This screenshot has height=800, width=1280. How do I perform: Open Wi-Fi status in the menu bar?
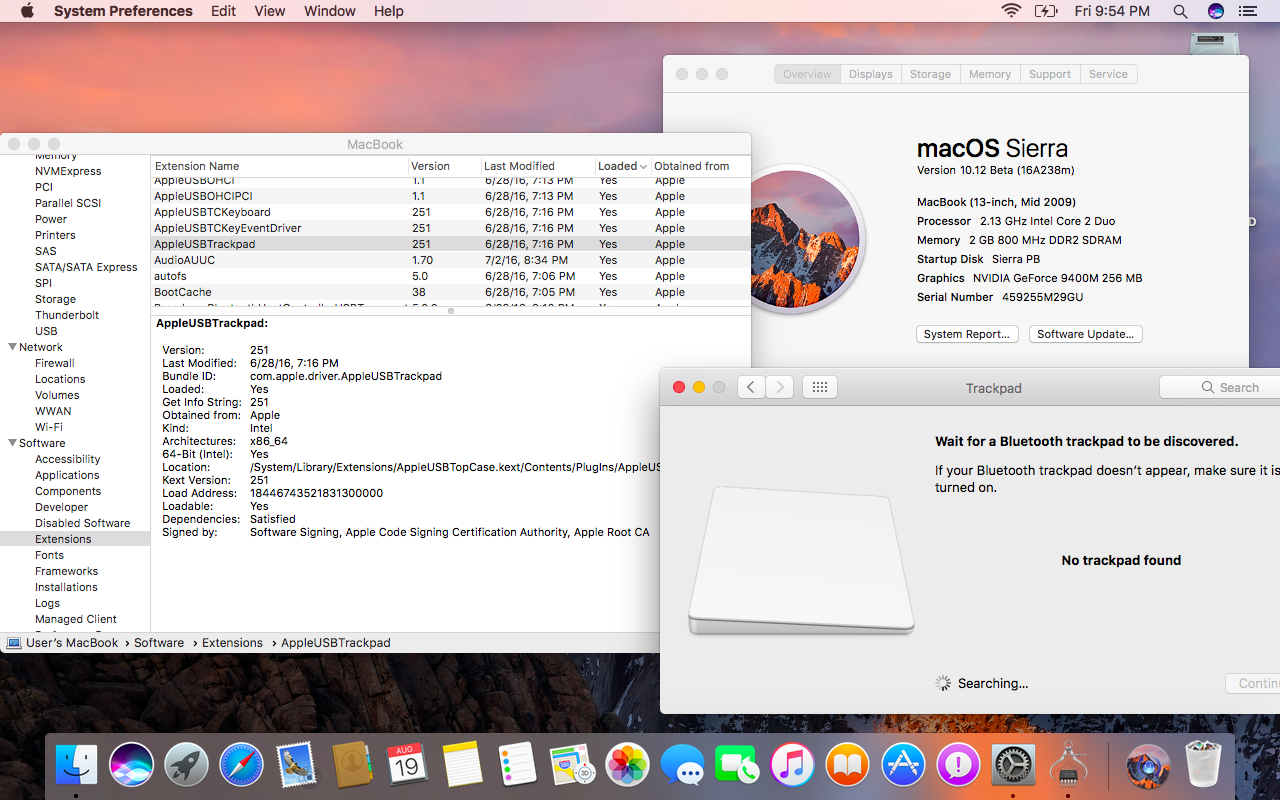coord(1011,11)
